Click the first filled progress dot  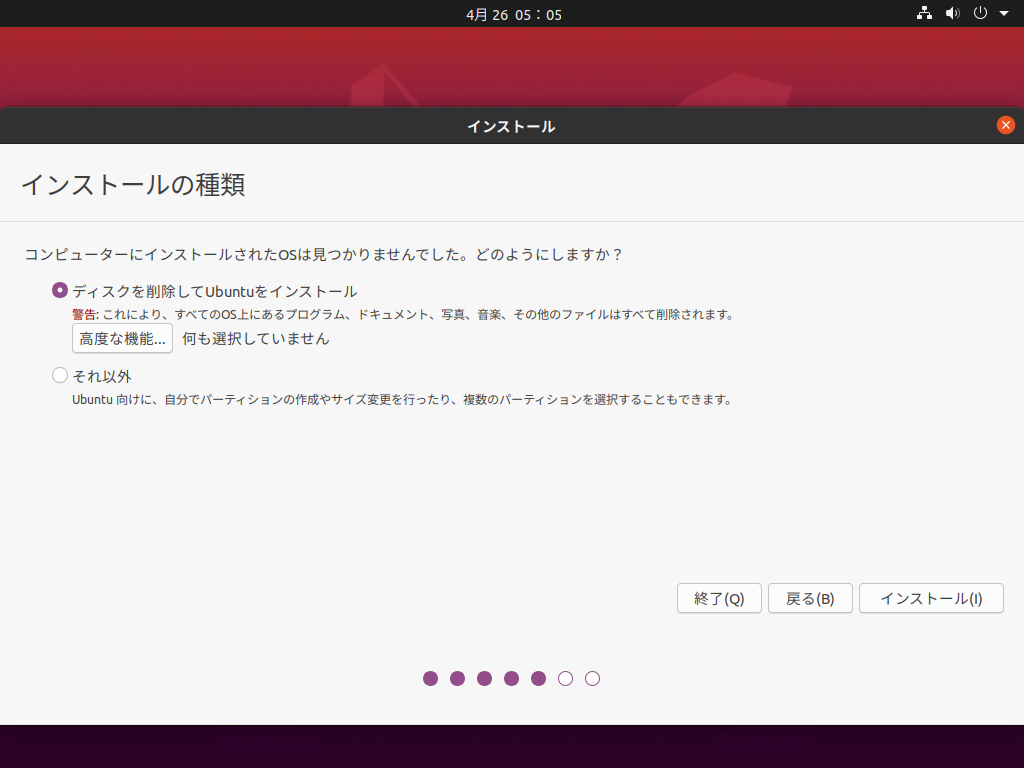(x=430, y=679)
